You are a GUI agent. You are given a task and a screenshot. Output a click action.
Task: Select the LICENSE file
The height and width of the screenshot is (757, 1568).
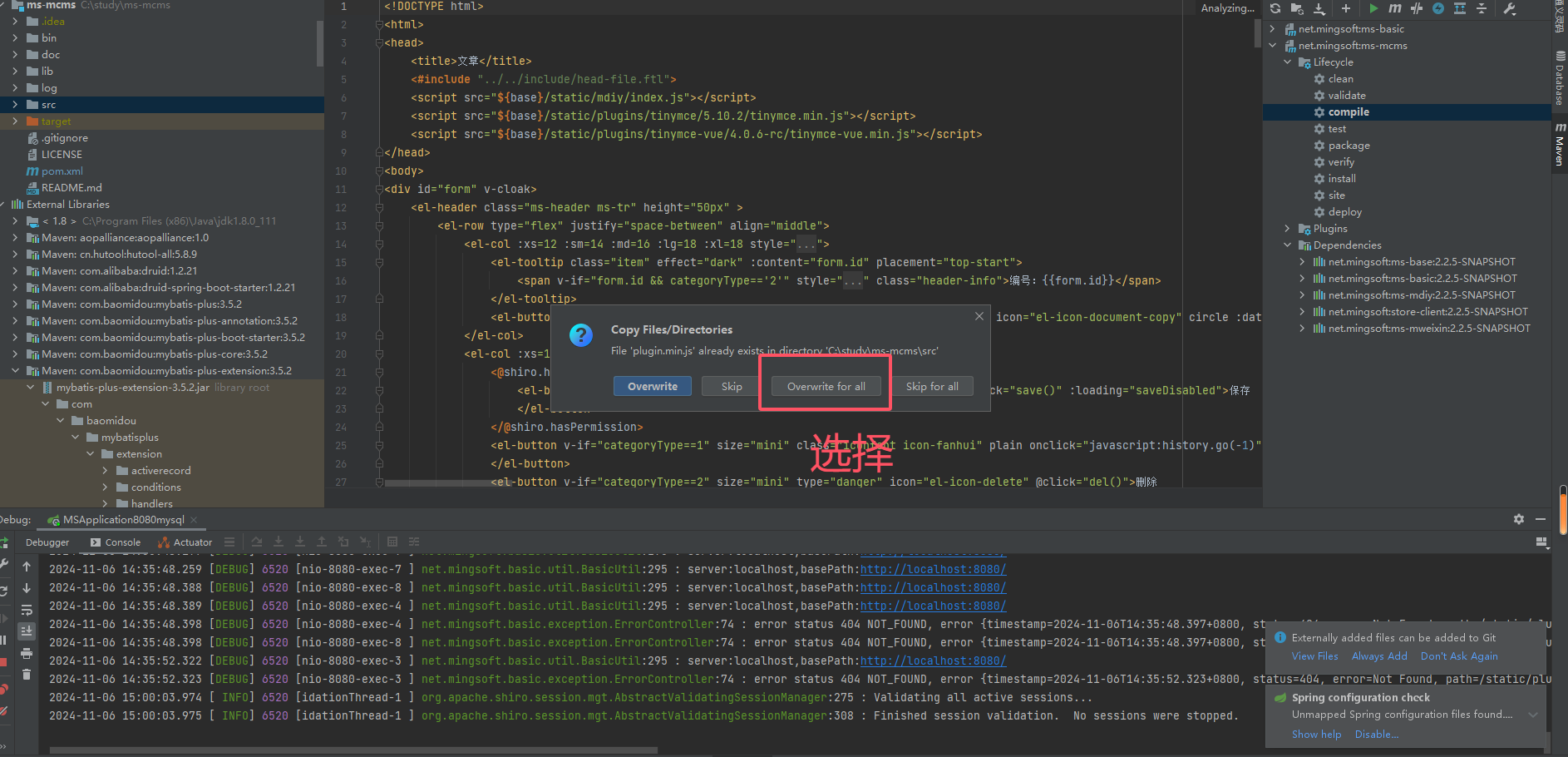(62, 155)
